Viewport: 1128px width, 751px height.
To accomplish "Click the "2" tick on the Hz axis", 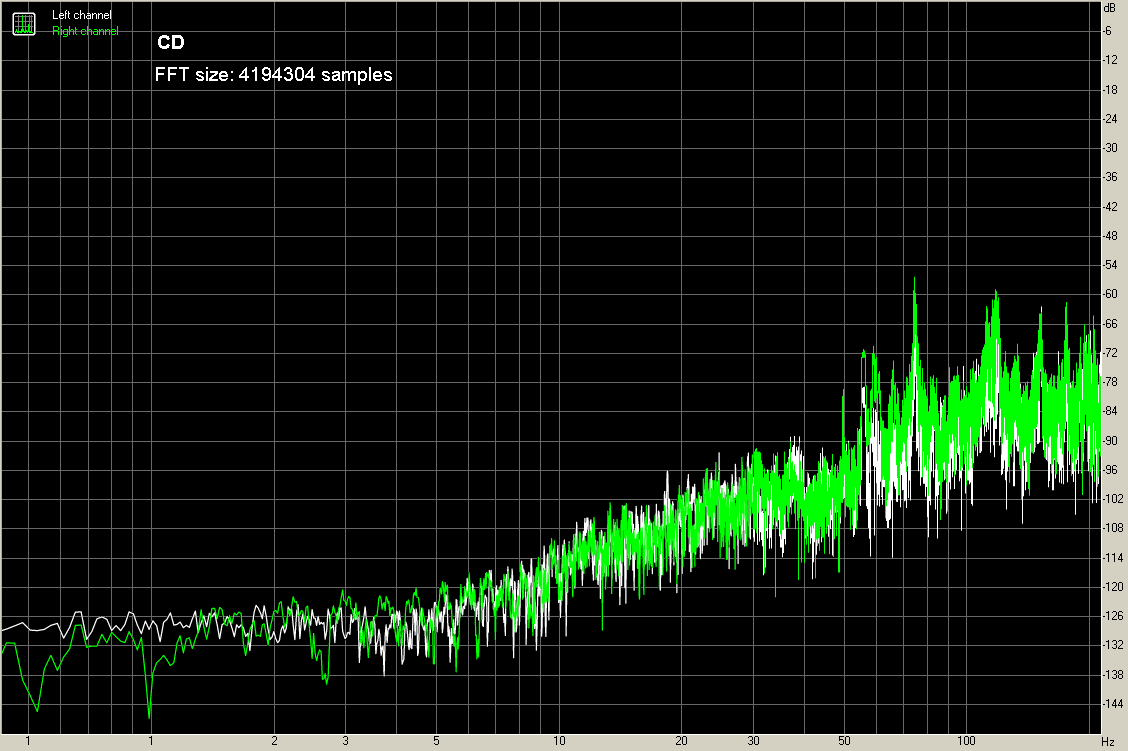I will (274, 741).
